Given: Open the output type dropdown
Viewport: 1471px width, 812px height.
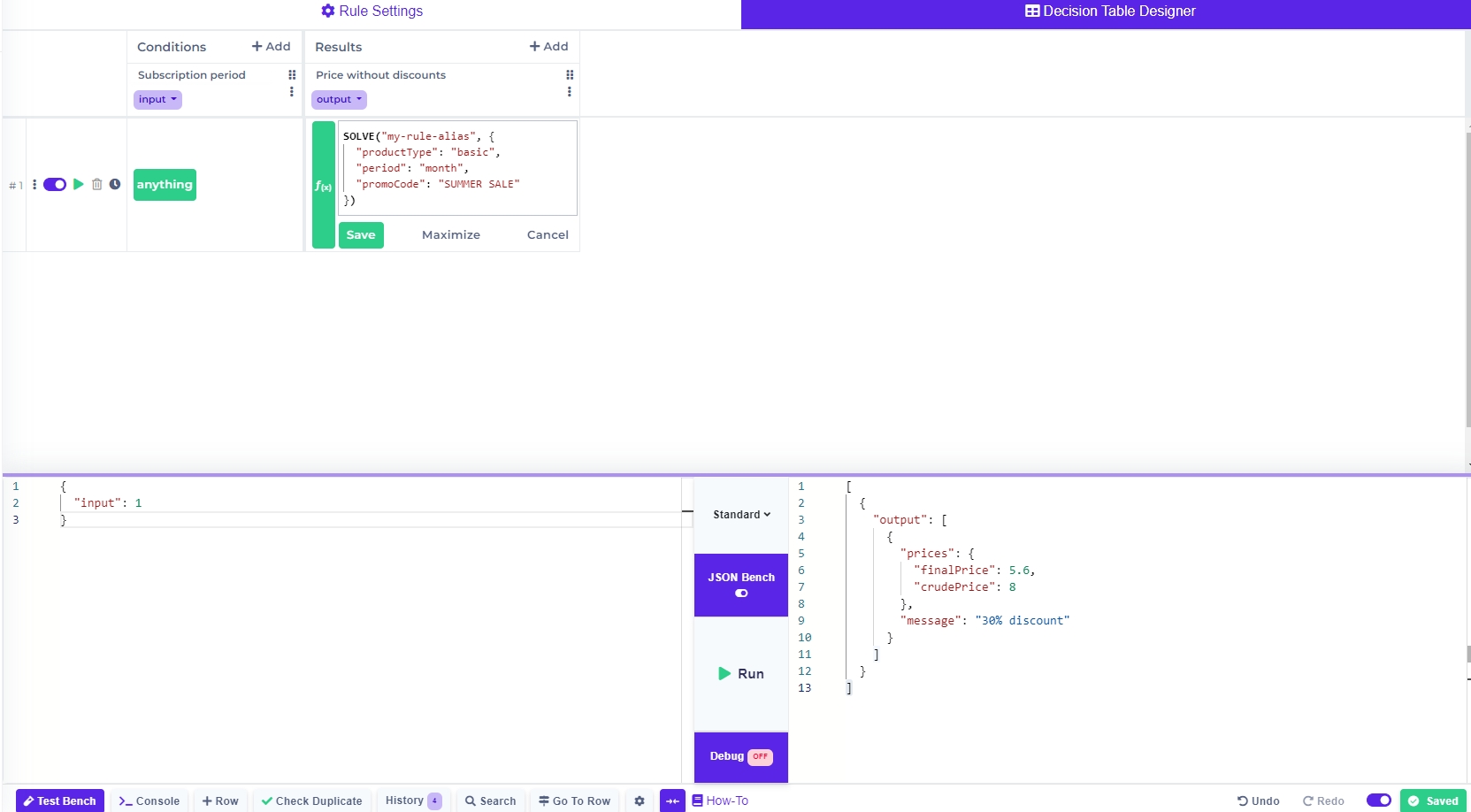Looking at the screenshot, I should point(339,99).
